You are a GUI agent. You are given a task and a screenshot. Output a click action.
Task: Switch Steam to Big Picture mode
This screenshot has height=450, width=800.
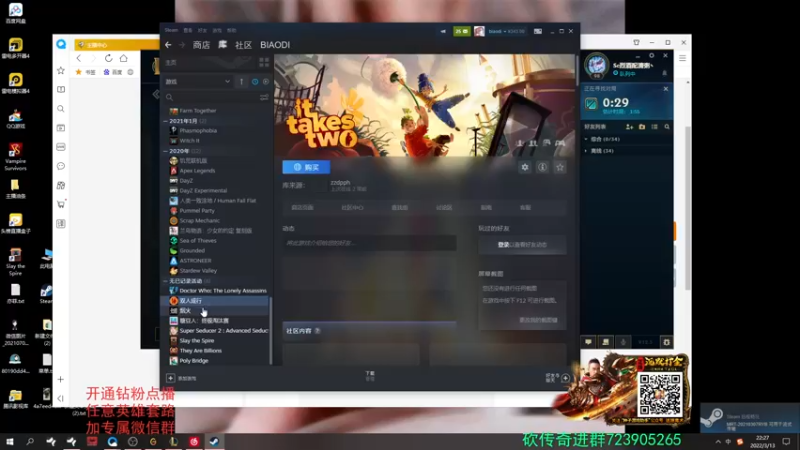point(538,31)
